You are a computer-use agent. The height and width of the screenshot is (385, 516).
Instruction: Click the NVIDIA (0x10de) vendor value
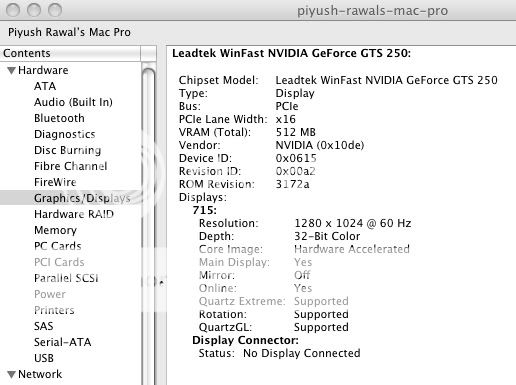click(x=319, y=145)
